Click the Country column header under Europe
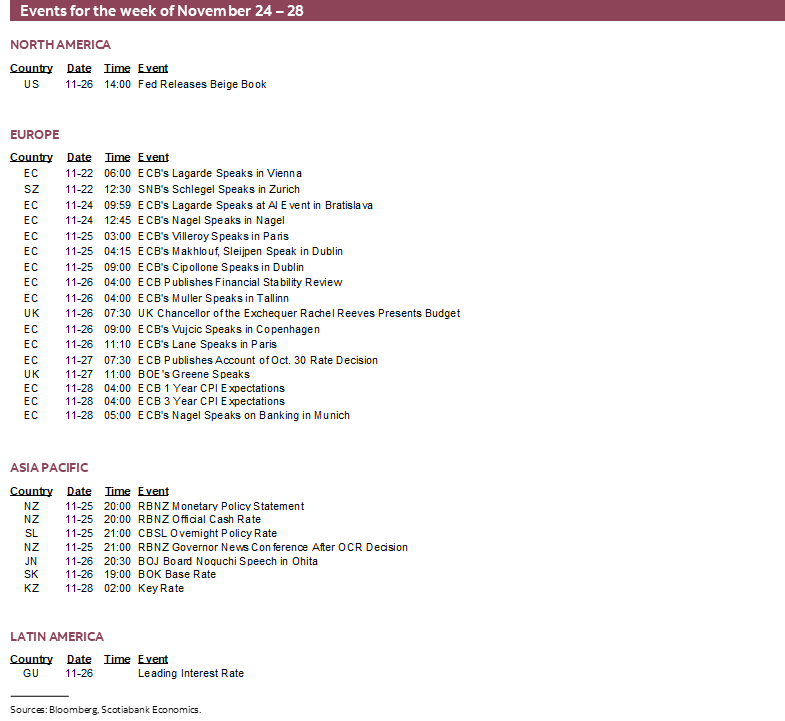 tap(31, 157)
